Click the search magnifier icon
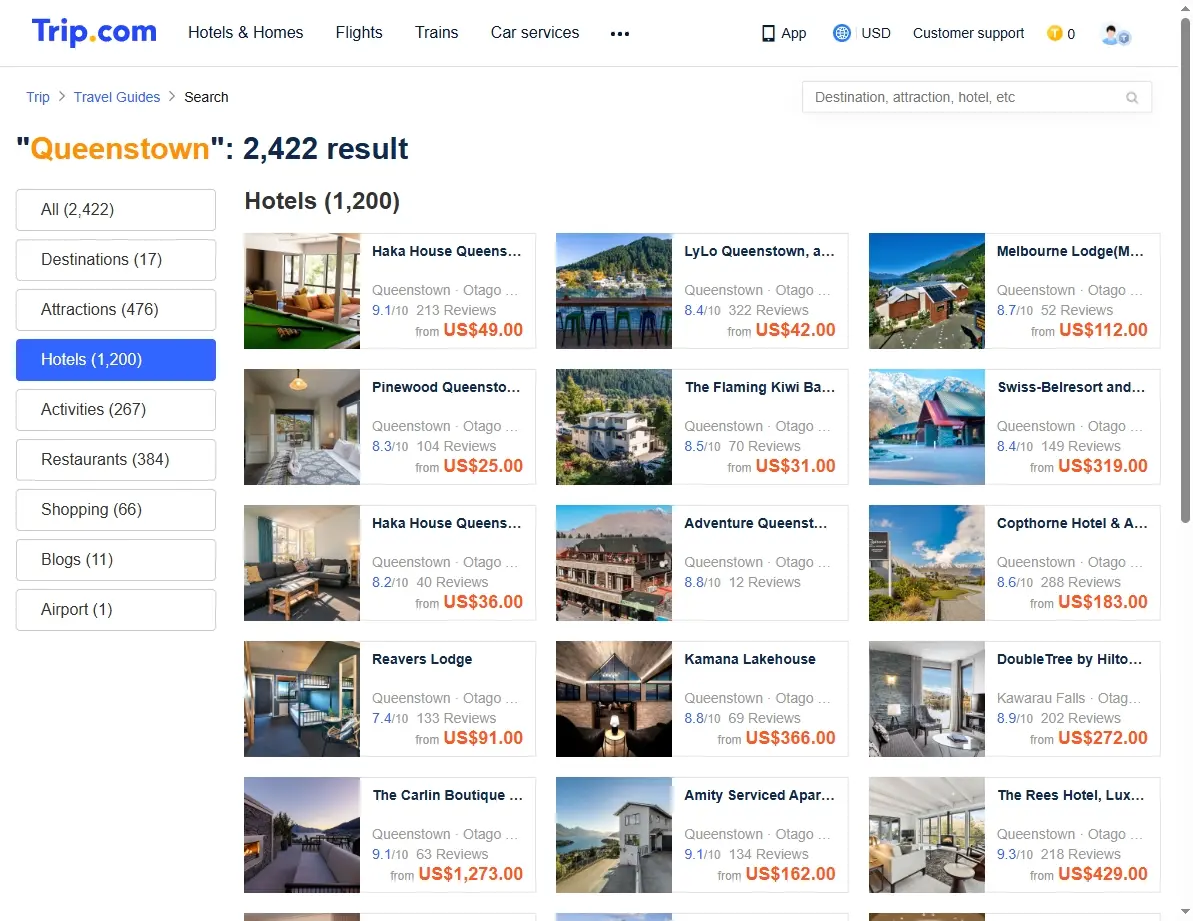This screenshot has height=921, width=1193. 1132,97
